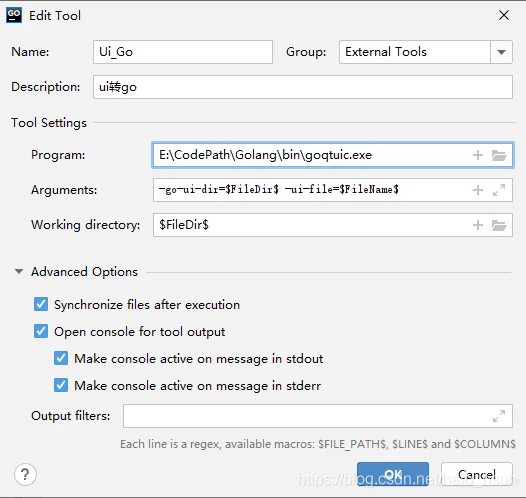Confirm with the OK button
The height and width of the screenshot is (498, 526).
coord(393,474)
